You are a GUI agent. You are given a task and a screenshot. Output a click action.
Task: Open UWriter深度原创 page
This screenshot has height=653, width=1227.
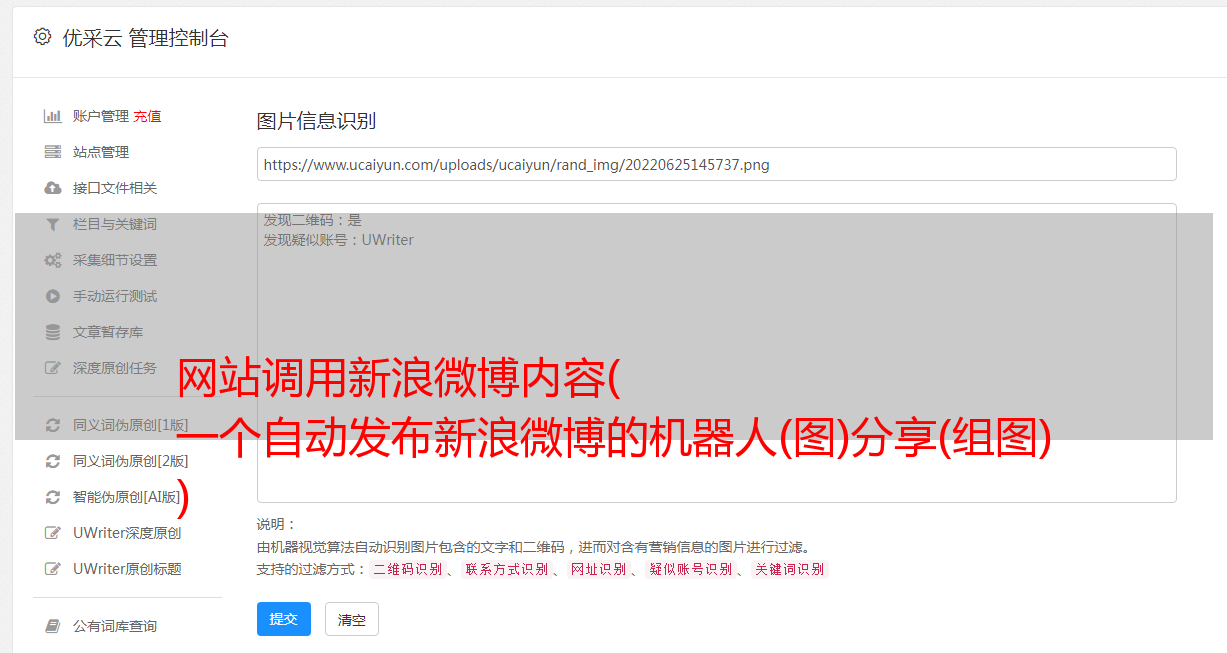[x=127, y=533]
